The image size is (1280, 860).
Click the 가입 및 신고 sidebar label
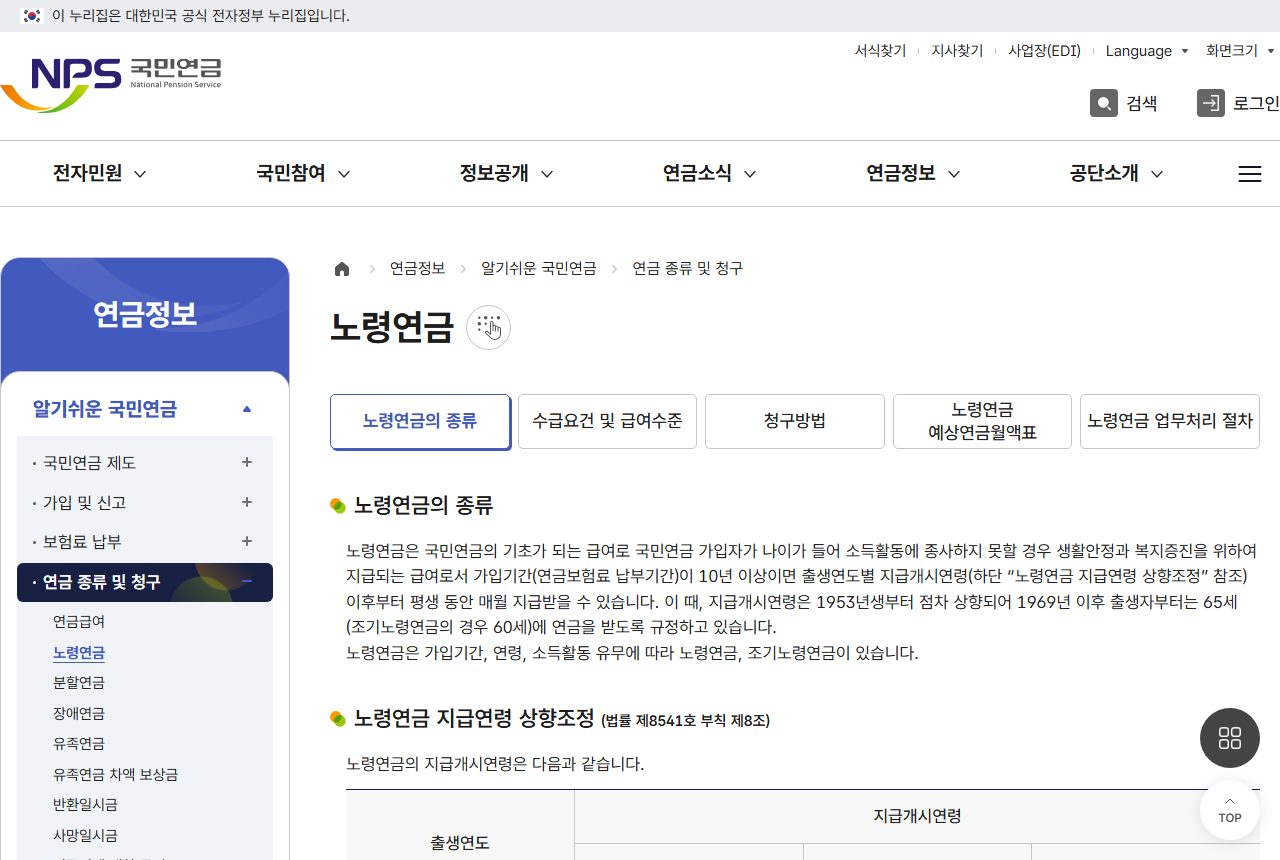click(85, 502)
